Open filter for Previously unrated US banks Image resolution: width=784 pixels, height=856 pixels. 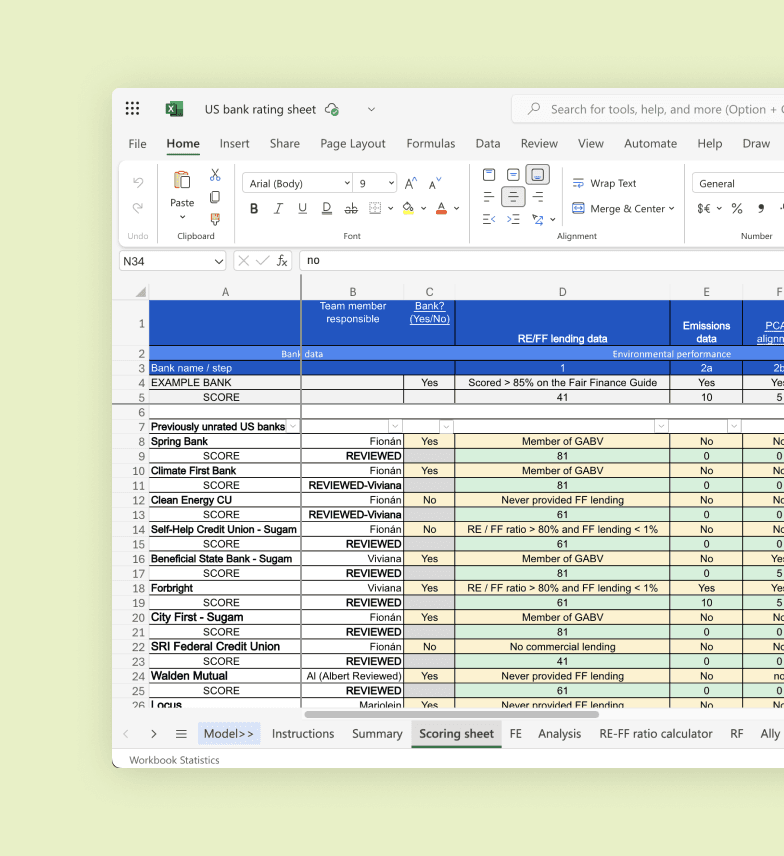[x=293, y=426]
